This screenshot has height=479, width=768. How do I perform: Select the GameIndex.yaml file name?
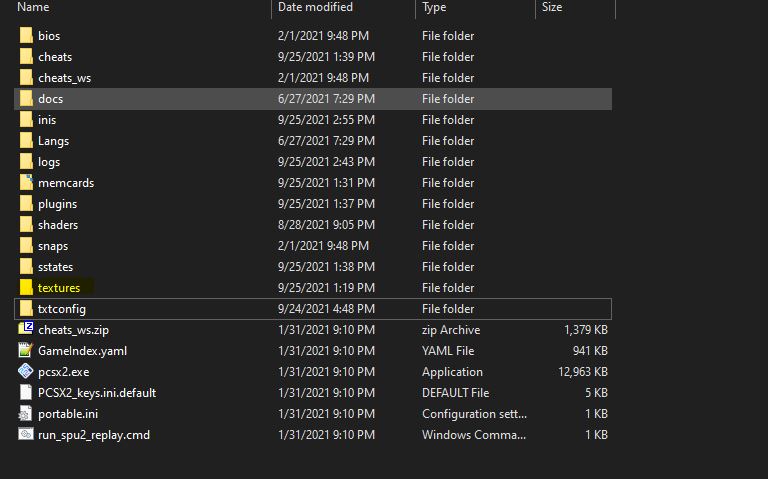point(82,351)
